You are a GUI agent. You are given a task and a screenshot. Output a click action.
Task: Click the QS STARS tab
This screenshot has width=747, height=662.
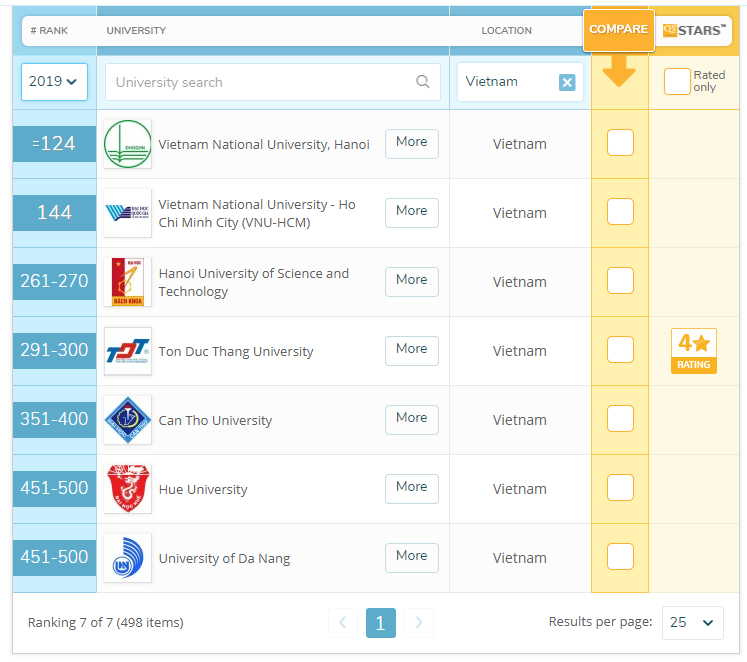pyautogui.click(x=696, y=30)
